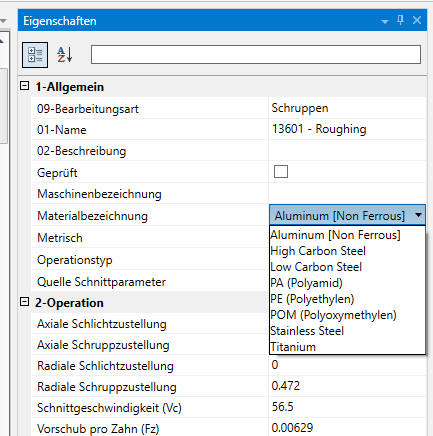This screenshot has height=436, width=433.
Task: Close the Eigenschaften panel
Action: pyautogui.click(x=417, y=20)
